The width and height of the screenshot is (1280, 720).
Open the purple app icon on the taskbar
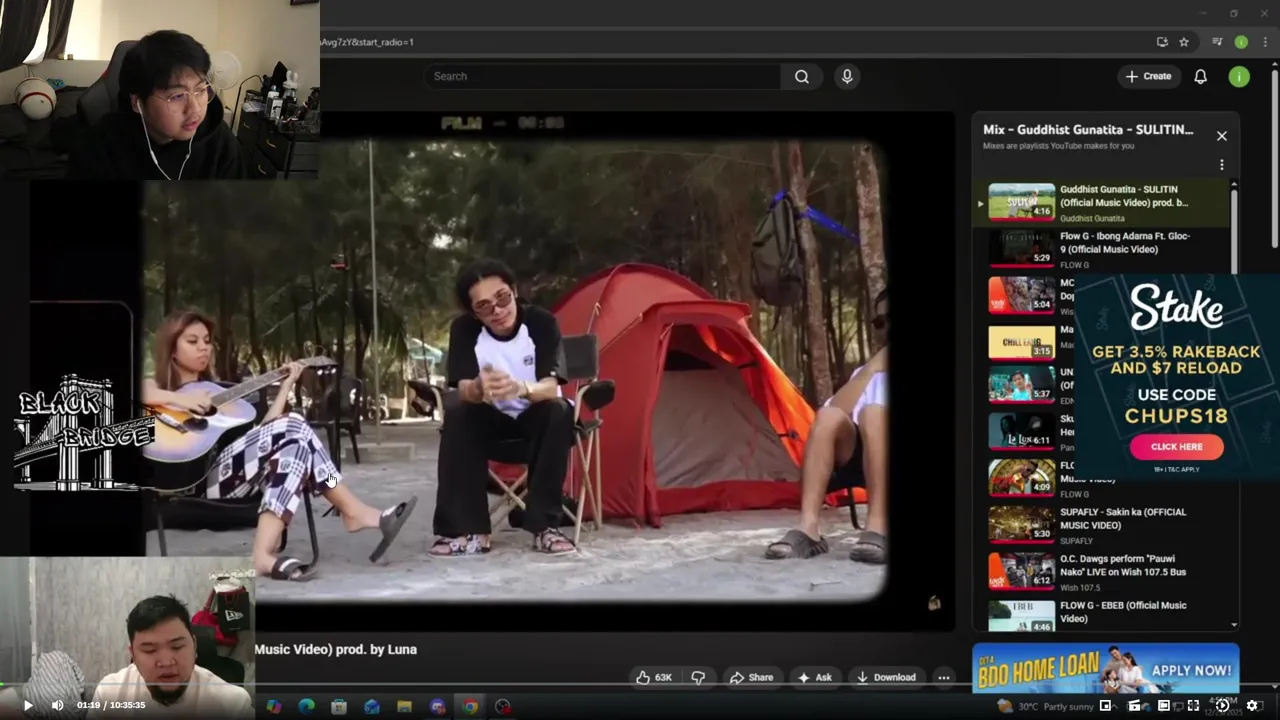coord(437,706)
